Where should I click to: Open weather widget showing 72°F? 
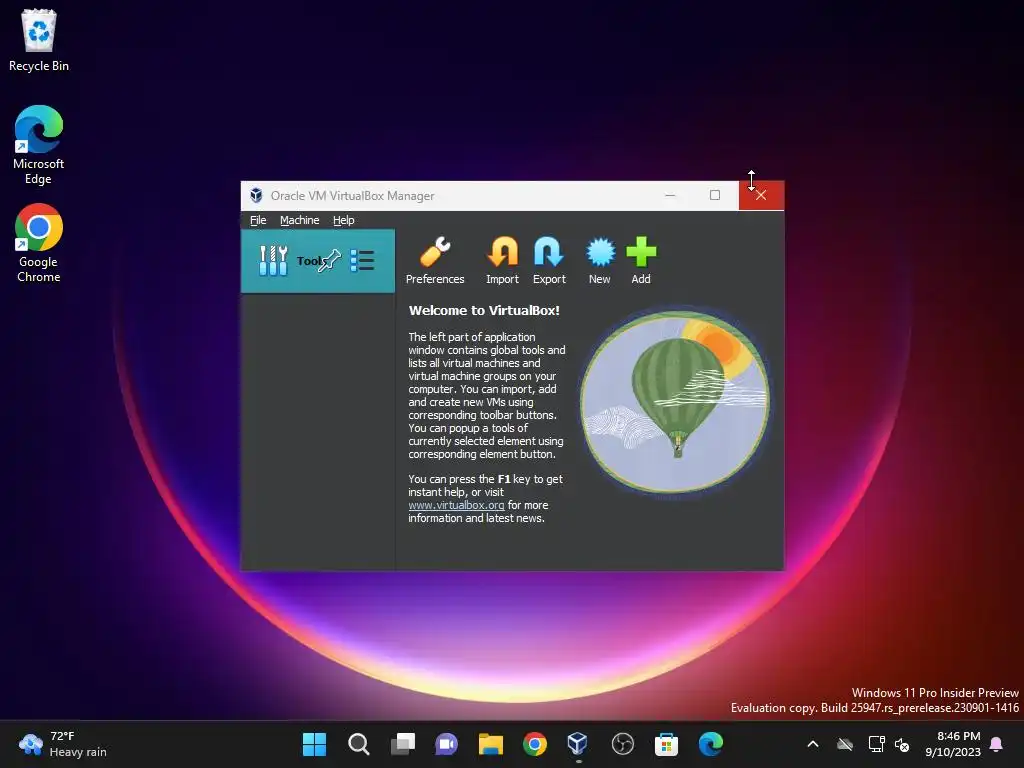(63, 744)
